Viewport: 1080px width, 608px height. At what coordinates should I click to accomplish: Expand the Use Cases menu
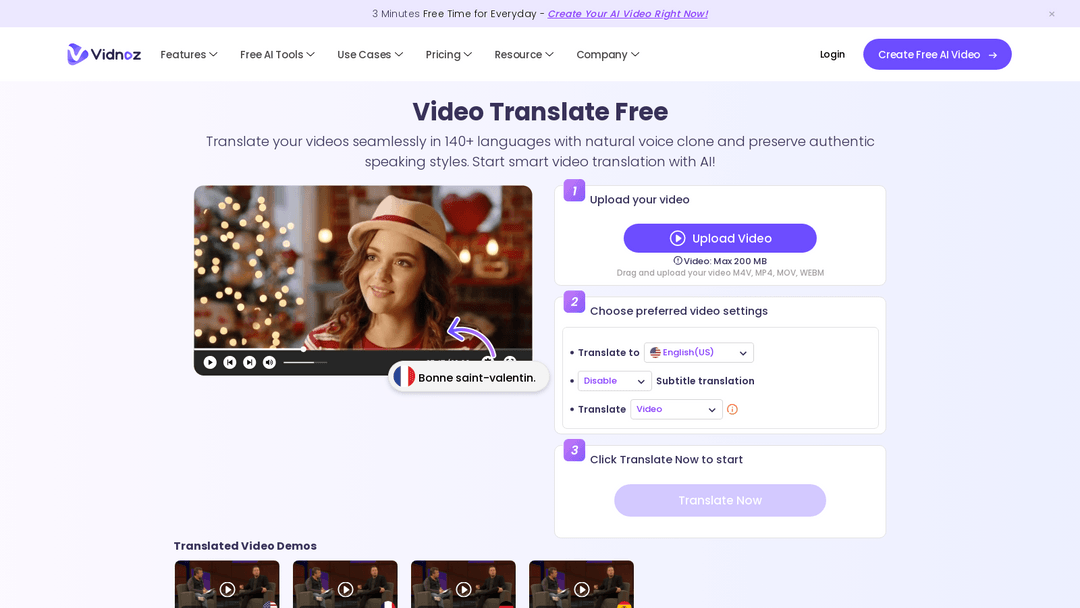click(370, 54)
